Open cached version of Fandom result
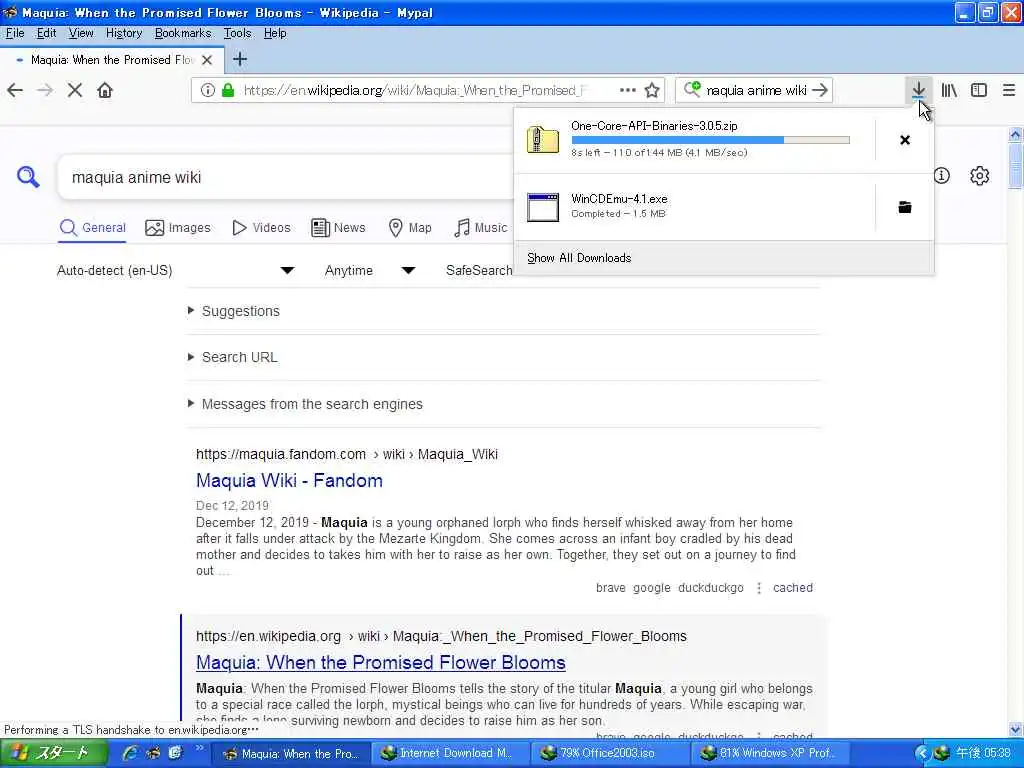 click(x=793, y=588)
